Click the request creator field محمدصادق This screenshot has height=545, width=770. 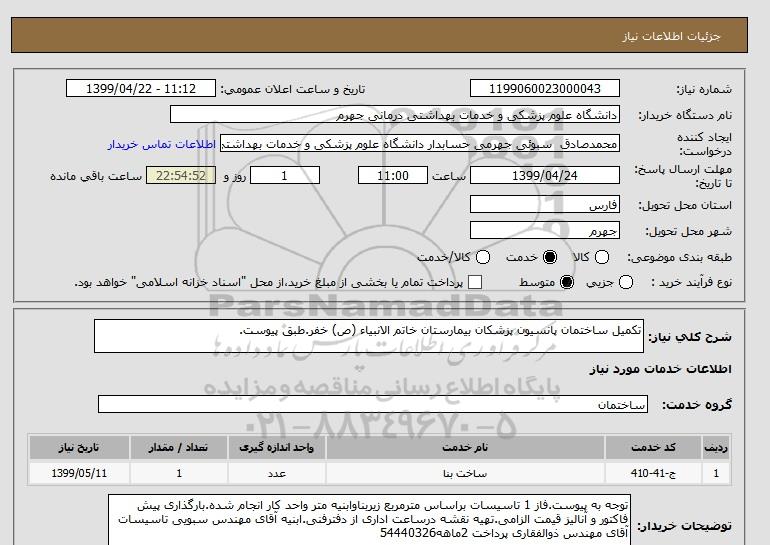[x=420, y=144]
